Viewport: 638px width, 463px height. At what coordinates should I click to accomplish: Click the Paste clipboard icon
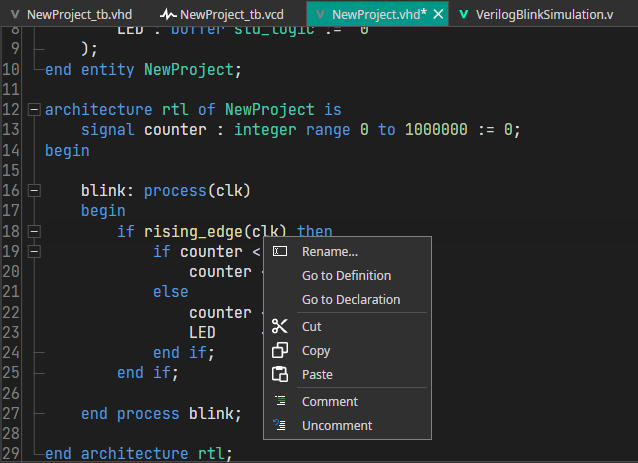pos(280,375)
